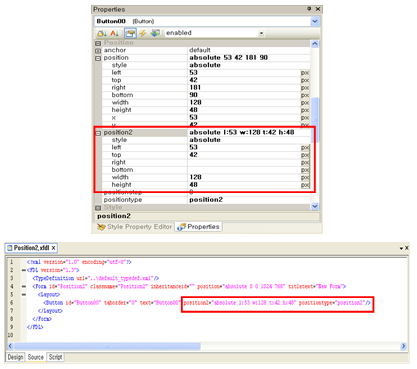Click the TypeDefinition line in source code
Image resolution: width=417 pixels, height=369 pixels.
[x=96, y=278]
